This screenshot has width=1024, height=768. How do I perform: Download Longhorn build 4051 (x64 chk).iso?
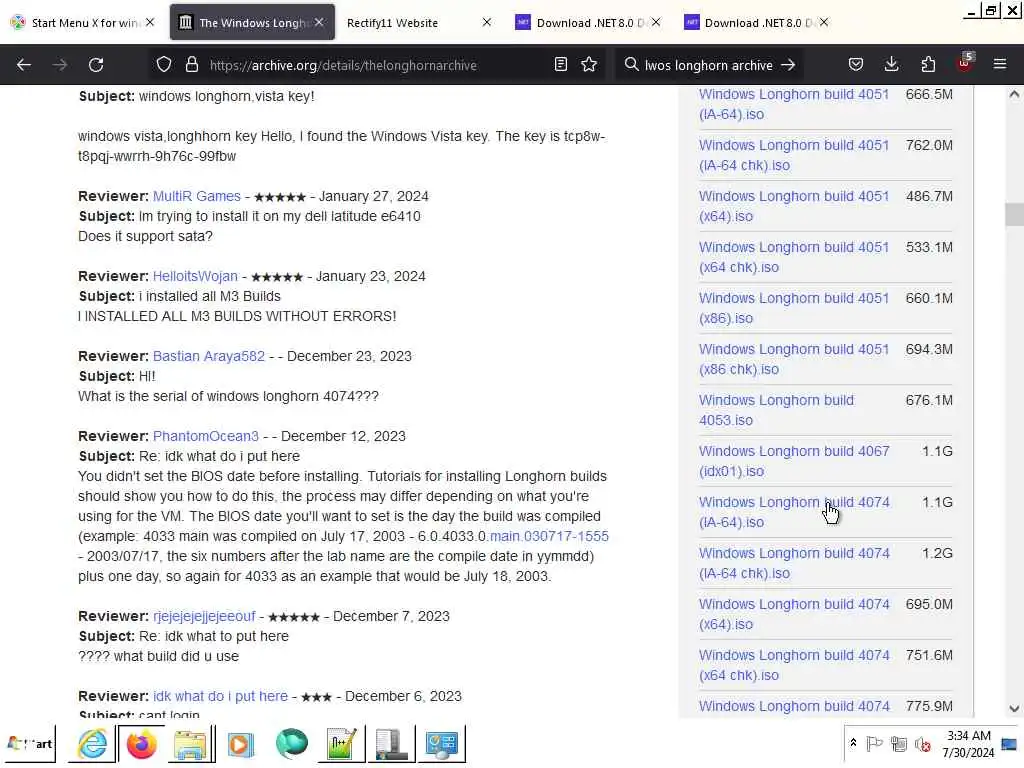pyautogui.click(x=793, y=257)
